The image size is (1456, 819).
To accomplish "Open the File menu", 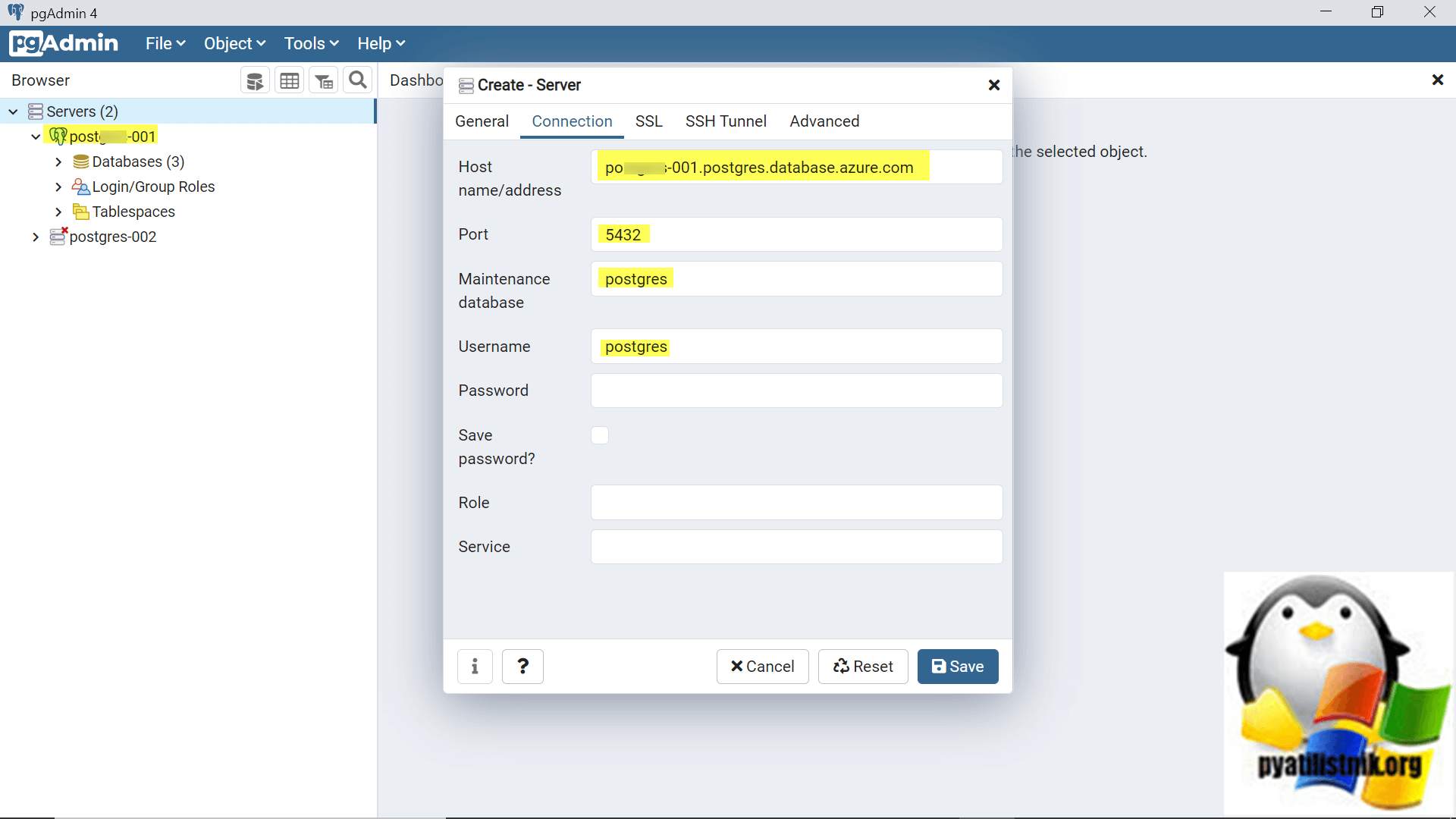I will 165,44.
